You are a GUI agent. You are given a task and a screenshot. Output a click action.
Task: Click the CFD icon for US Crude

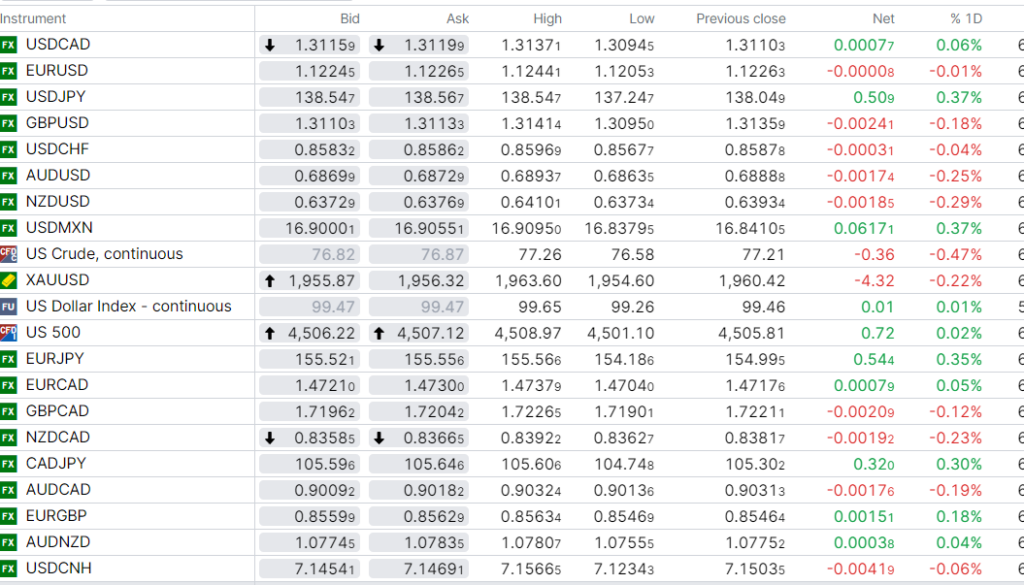(9, 254)
